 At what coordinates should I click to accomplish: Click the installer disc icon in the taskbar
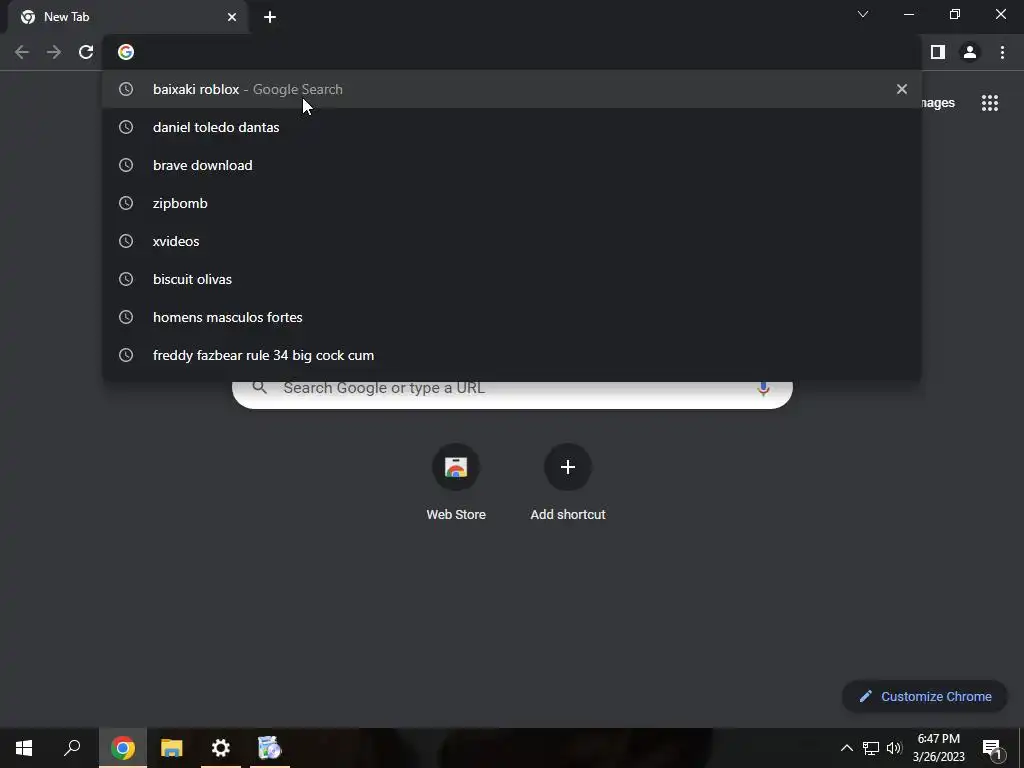(x=269, y=748)
